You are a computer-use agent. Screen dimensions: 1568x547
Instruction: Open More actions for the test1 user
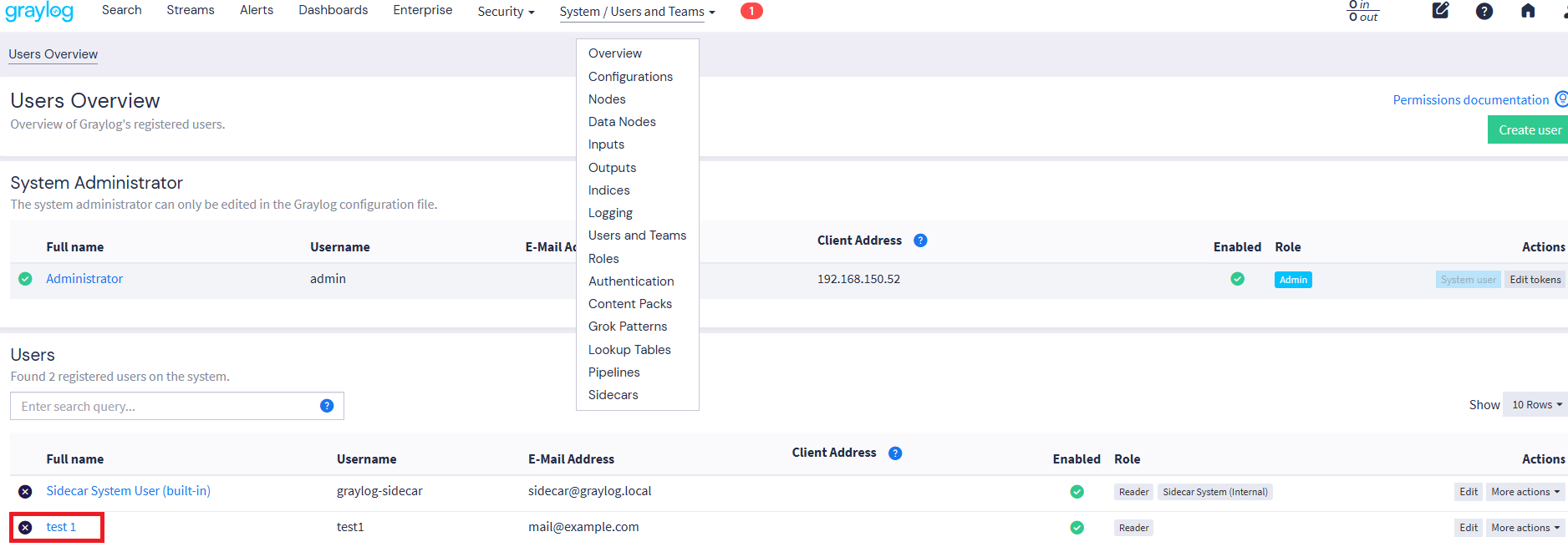[x=1525, y=528]
